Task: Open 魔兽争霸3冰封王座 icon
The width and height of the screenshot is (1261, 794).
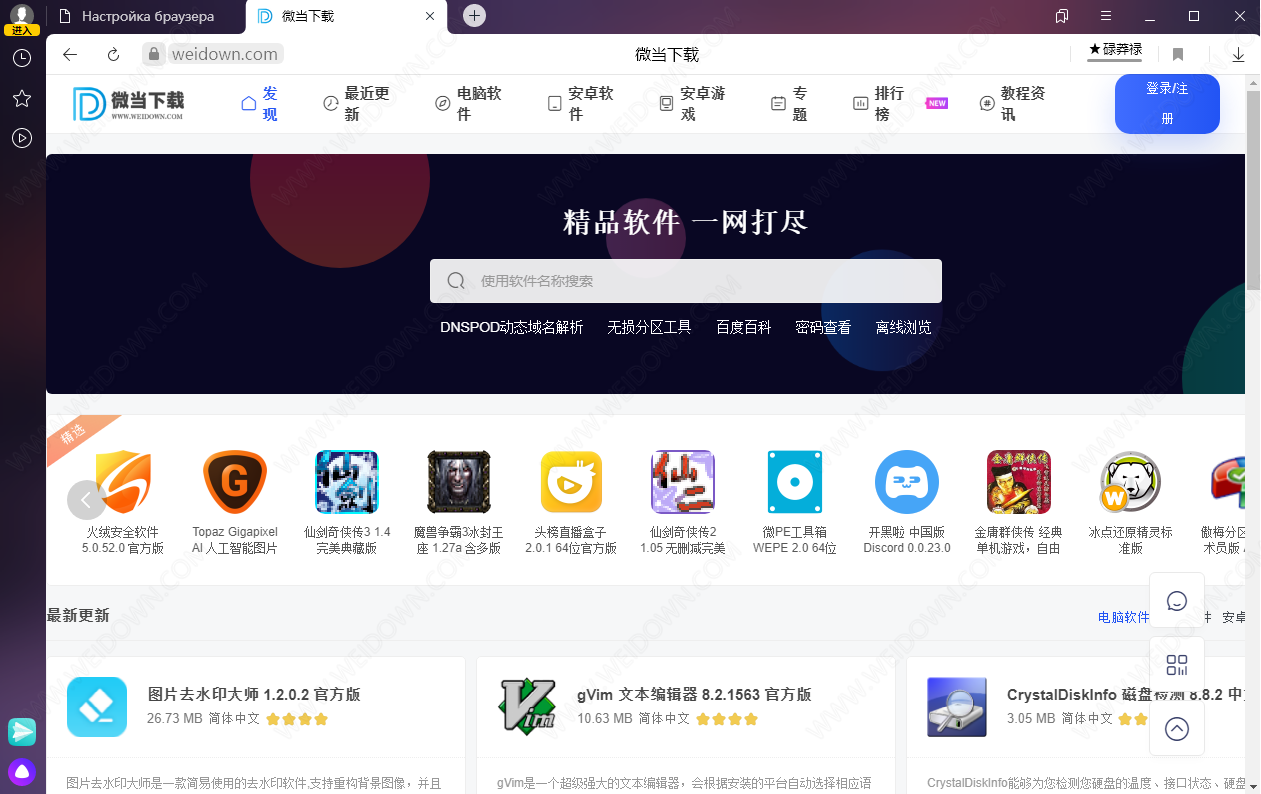Action: click(459, 482)
